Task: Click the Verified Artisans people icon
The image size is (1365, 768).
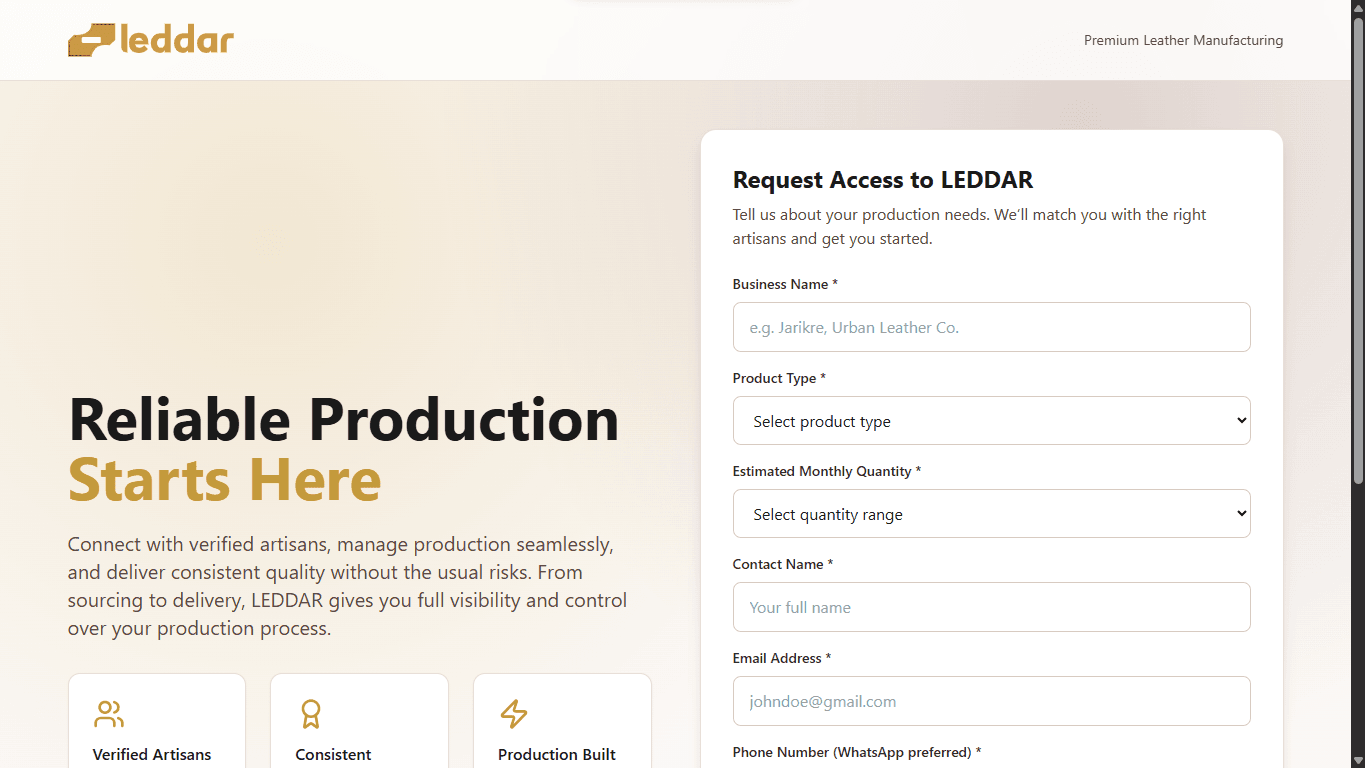Action: click(109, 714)
